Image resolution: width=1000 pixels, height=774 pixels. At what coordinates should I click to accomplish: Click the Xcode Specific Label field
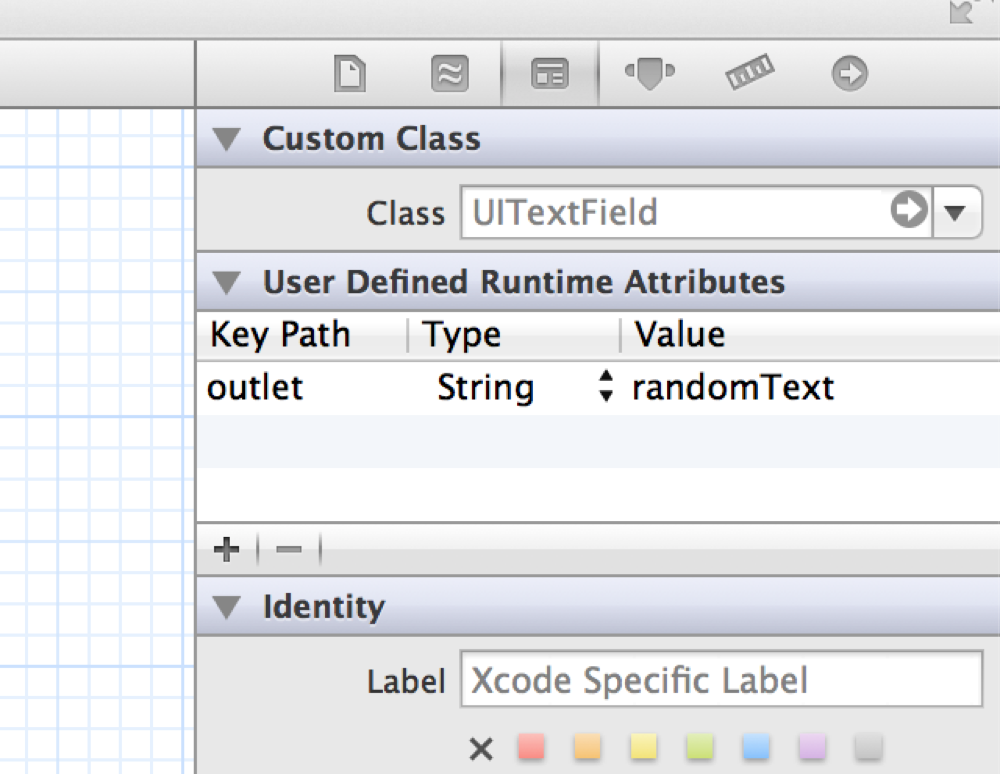coord(721,678)
